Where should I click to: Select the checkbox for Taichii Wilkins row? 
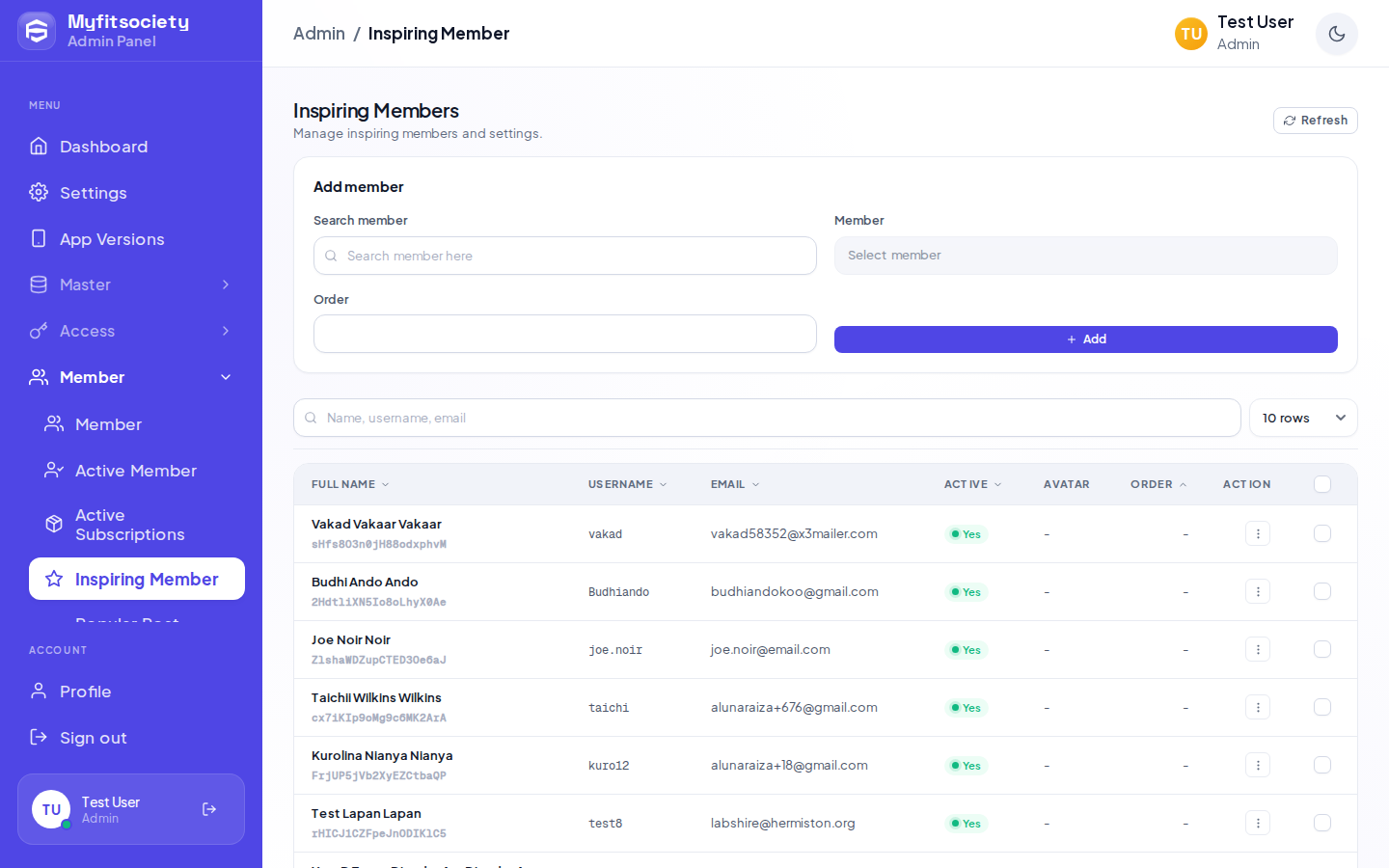1322,707
